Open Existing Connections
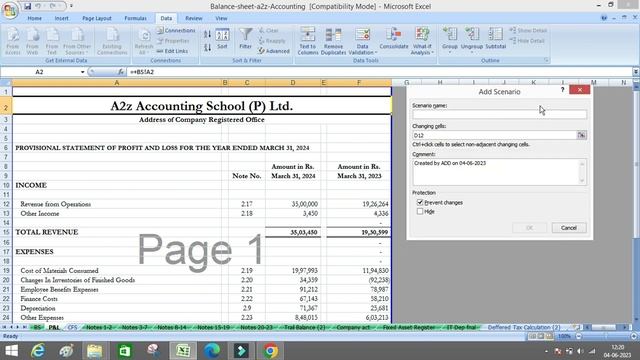 click(112, 41)
